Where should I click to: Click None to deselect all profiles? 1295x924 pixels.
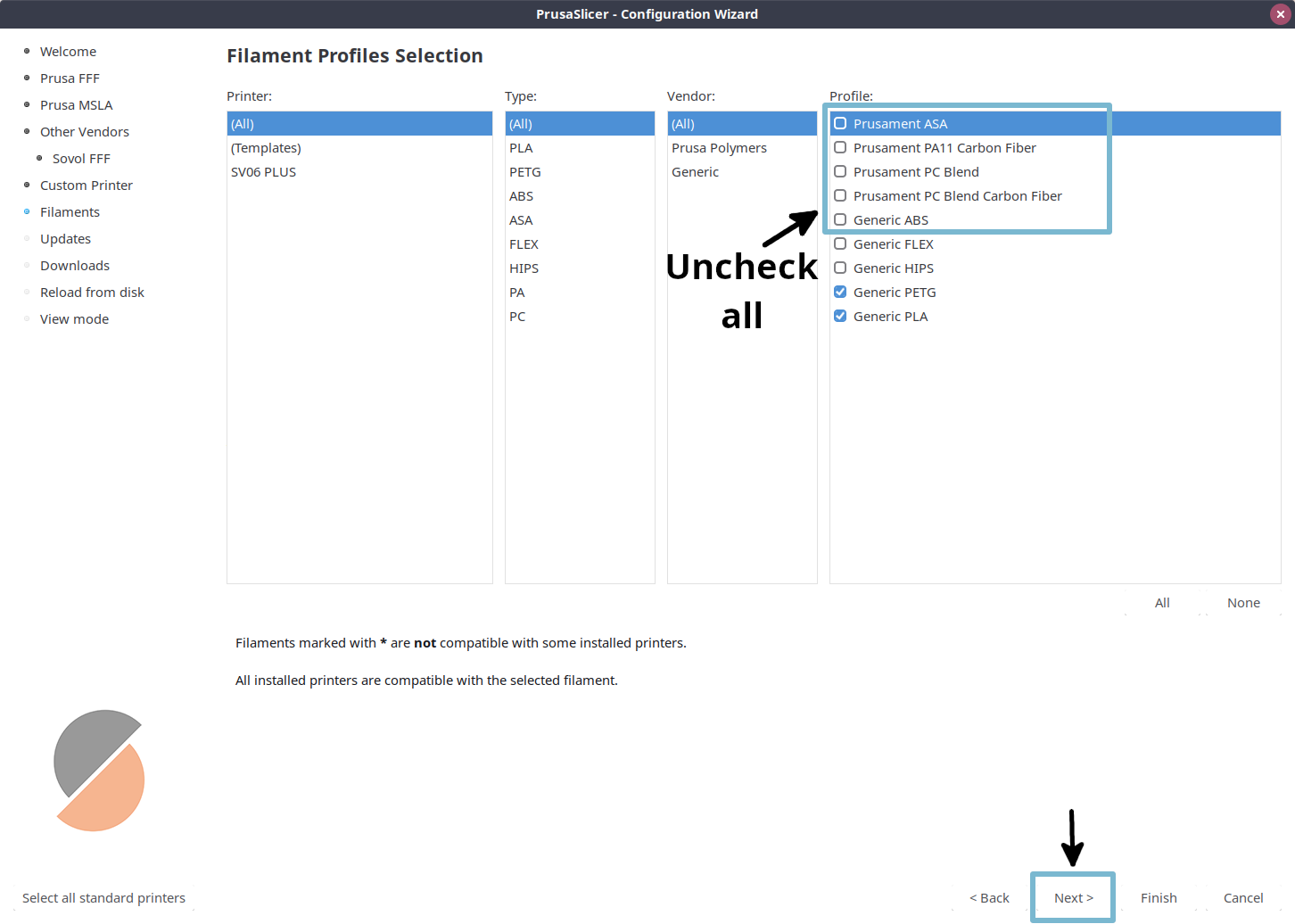(1243, 602)
